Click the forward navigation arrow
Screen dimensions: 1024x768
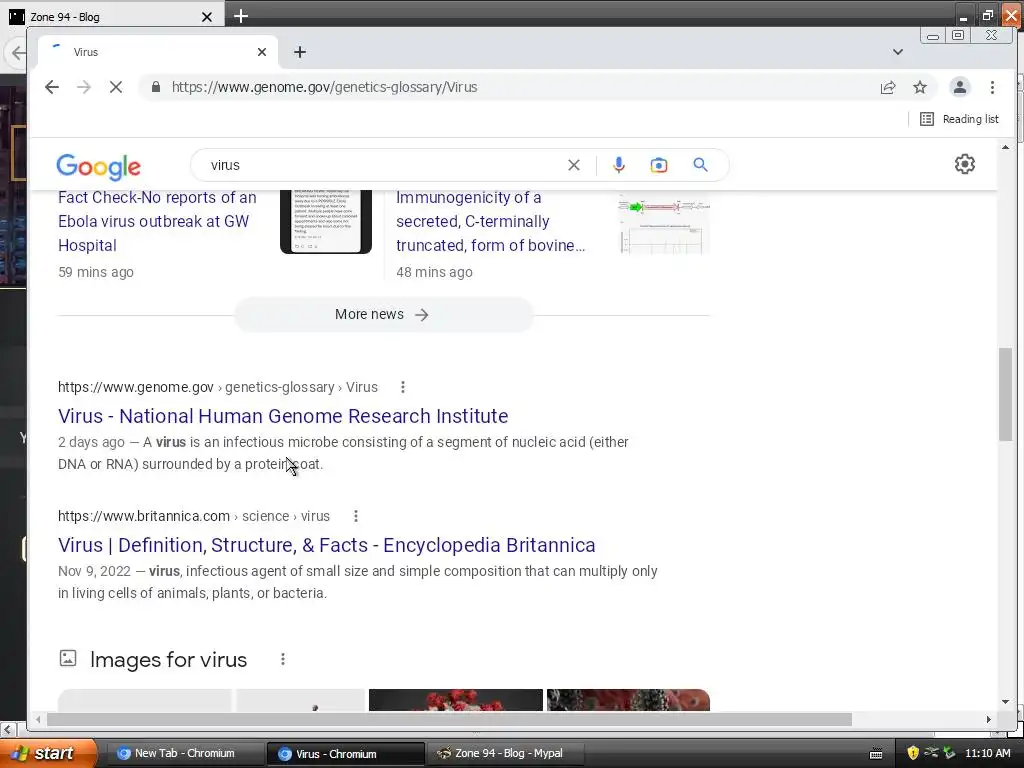84,88
